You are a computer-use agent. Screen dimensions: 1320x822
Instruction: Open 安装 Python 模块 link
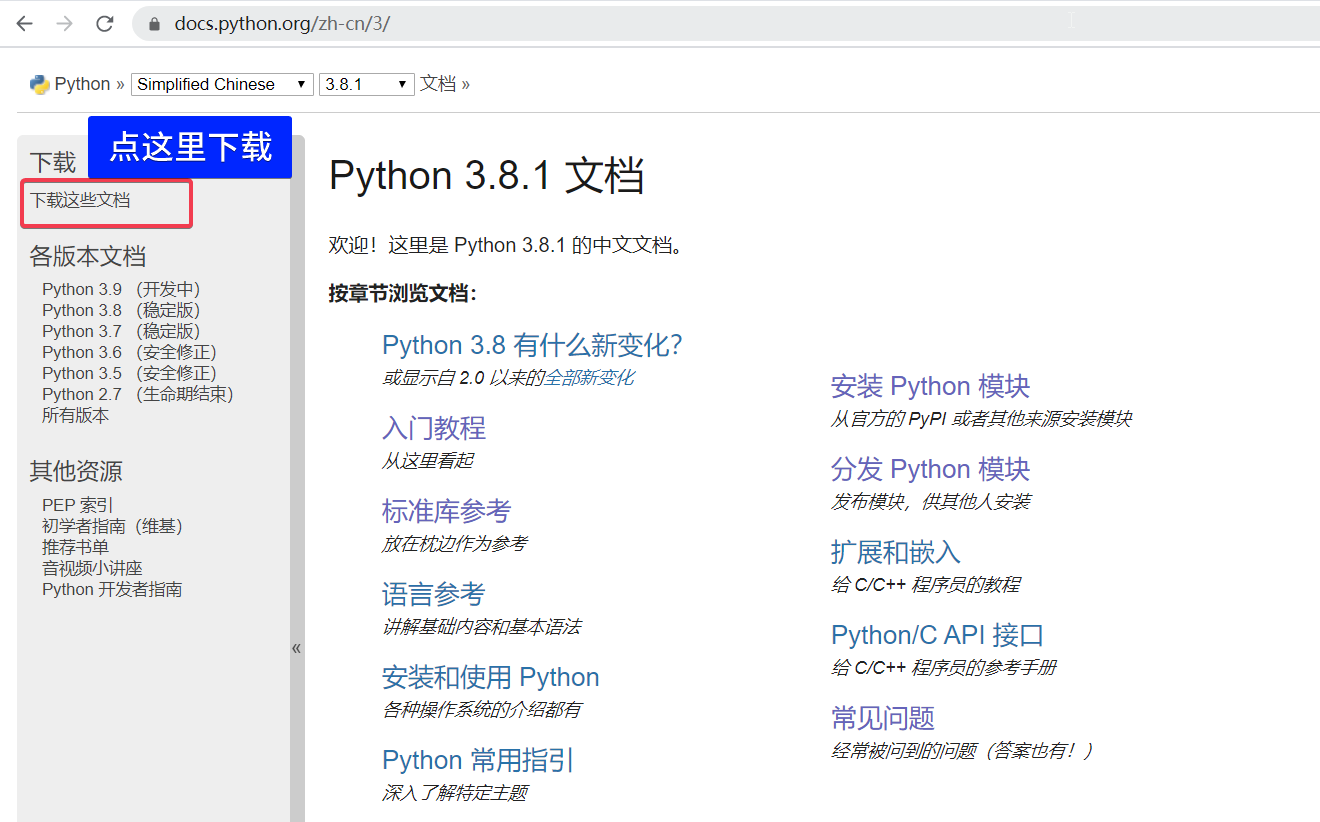tap(930, 386)
